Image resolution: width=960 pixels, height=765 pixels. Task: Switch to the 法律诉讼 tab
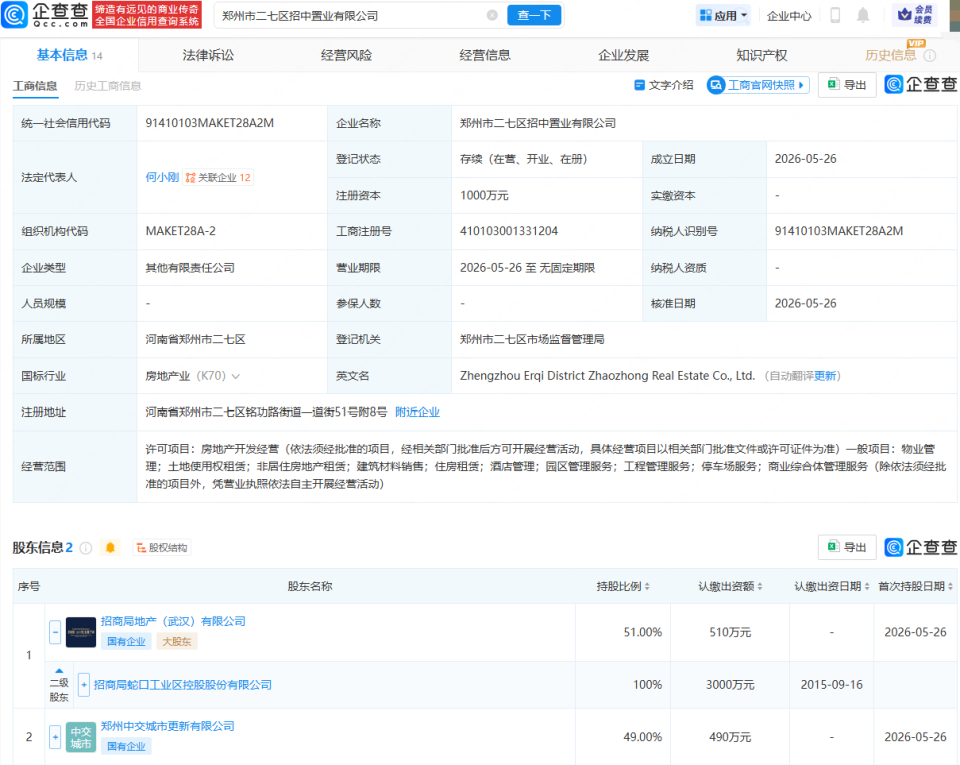pyautogui.click(x=208, y=55)
